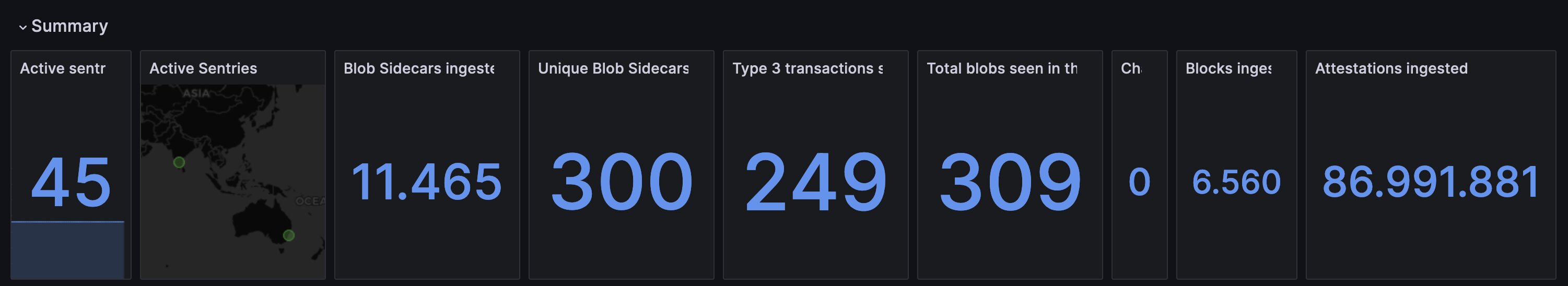Screen dimensions: 1568x286
Task: Open the Blob Sidecars ingested panel title
Action: [419, 69]
